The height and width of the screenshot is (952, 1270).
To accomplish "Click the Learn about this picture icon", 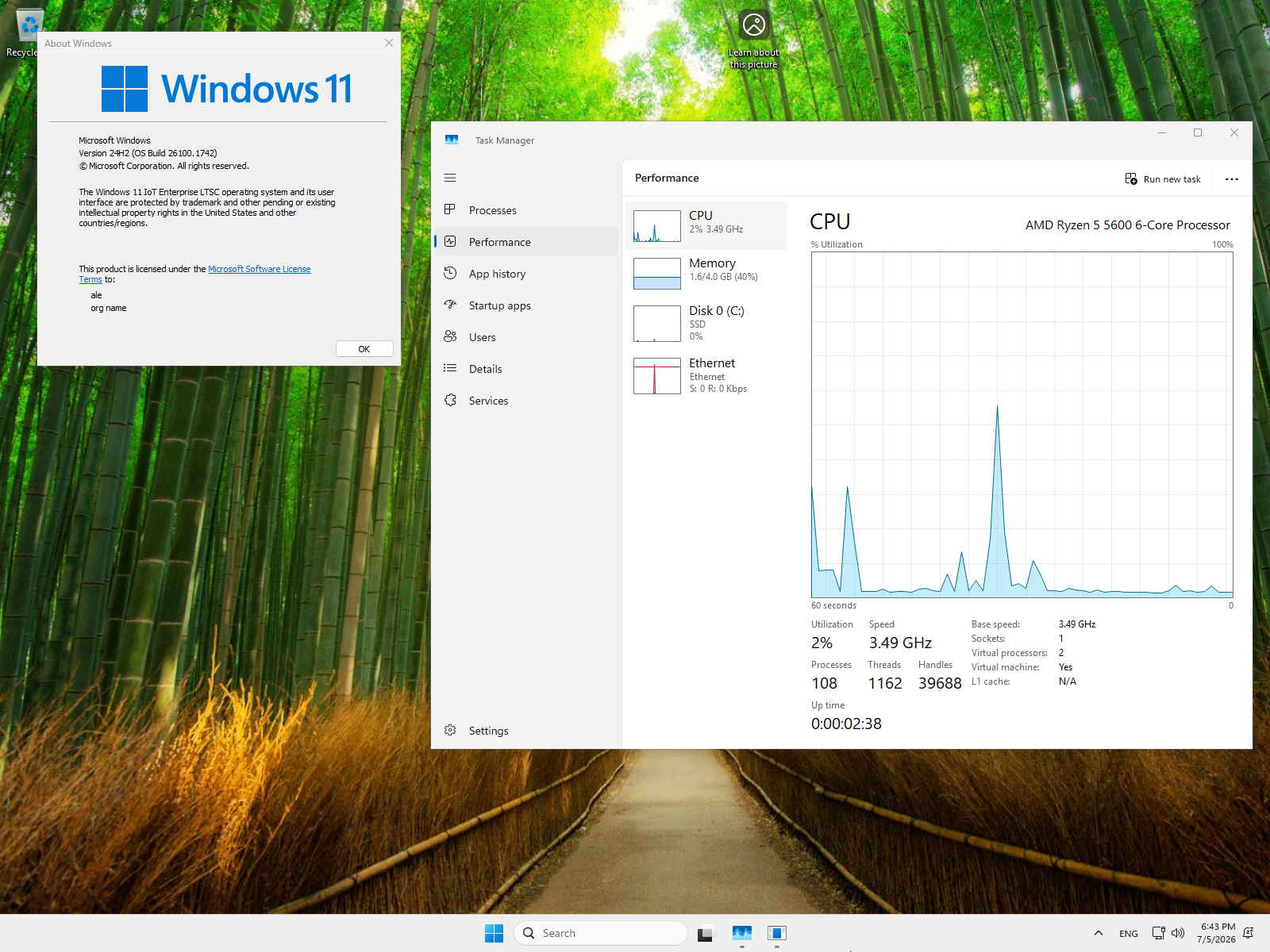I will [754, 25].
